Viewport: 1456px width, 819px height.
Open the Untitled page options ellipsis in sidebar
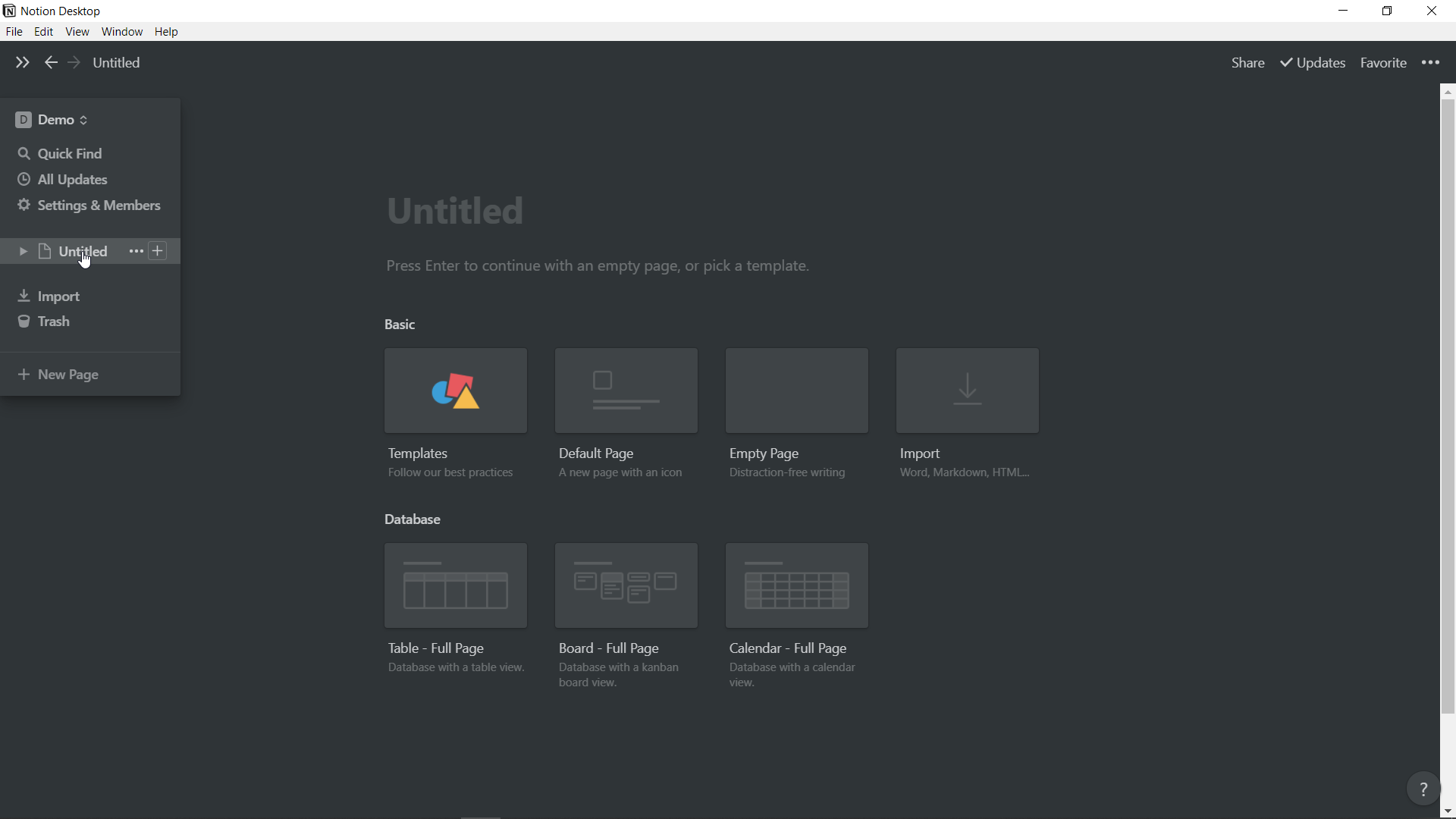click(x=136, y=251)
